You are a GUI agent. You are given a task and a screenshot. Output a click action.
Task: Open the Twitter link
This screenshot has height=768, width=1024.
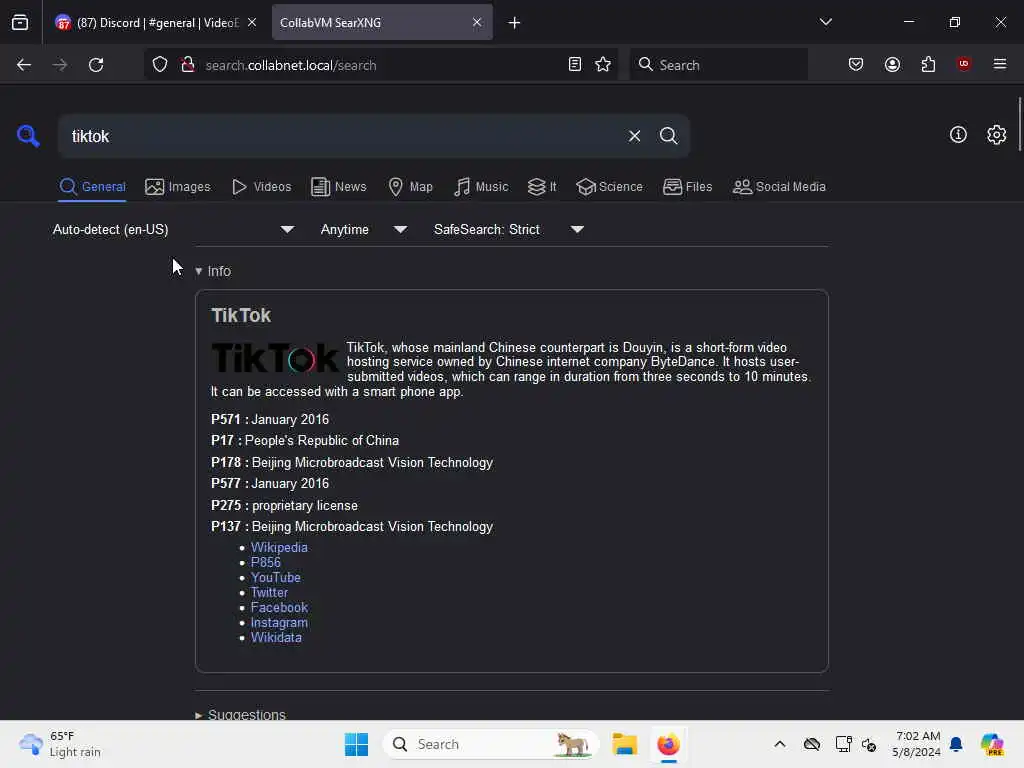(x=269, y=592)
